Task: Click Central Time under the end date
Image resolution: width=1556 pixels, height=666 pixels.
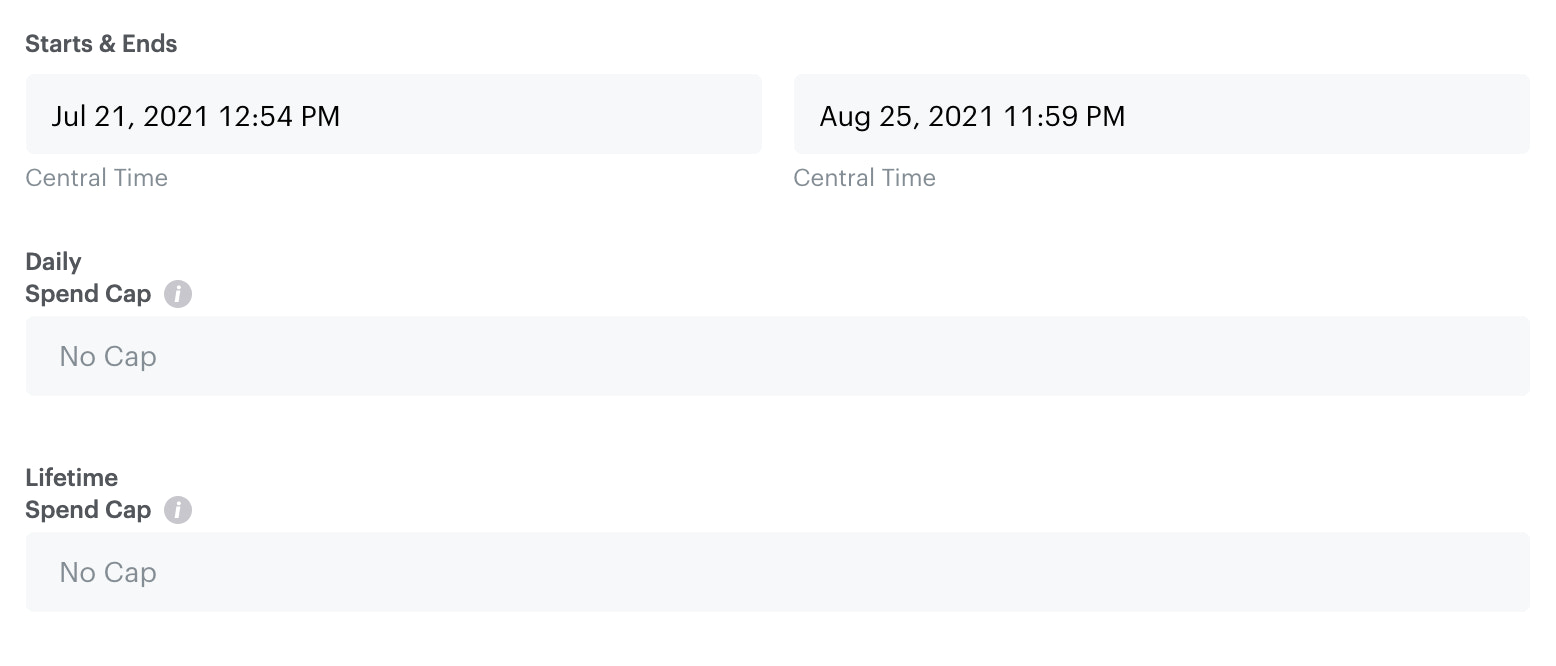Action: pos(864,178)
